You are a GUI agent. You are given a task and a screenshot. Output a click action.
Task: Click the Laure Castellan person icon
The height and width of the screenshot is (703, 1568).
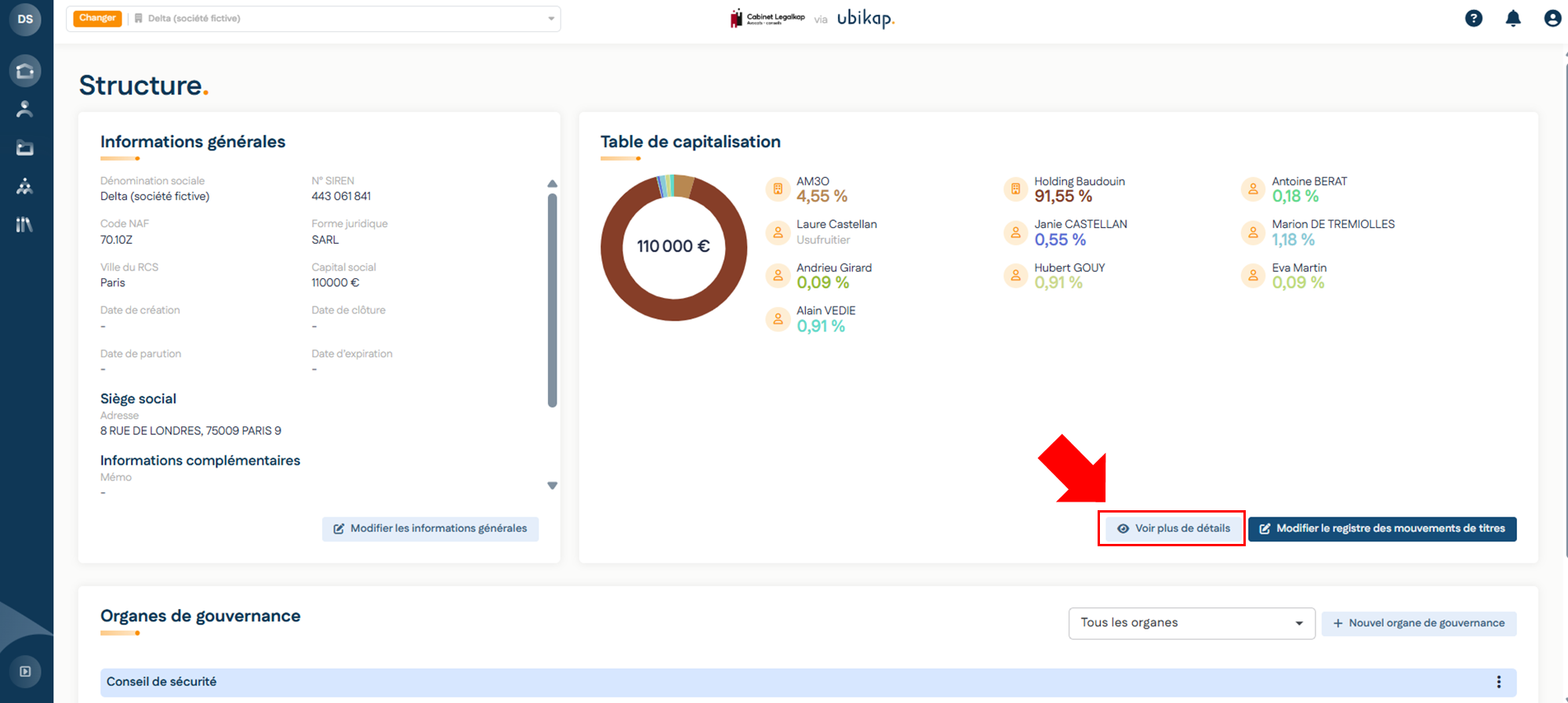point(778,232)
